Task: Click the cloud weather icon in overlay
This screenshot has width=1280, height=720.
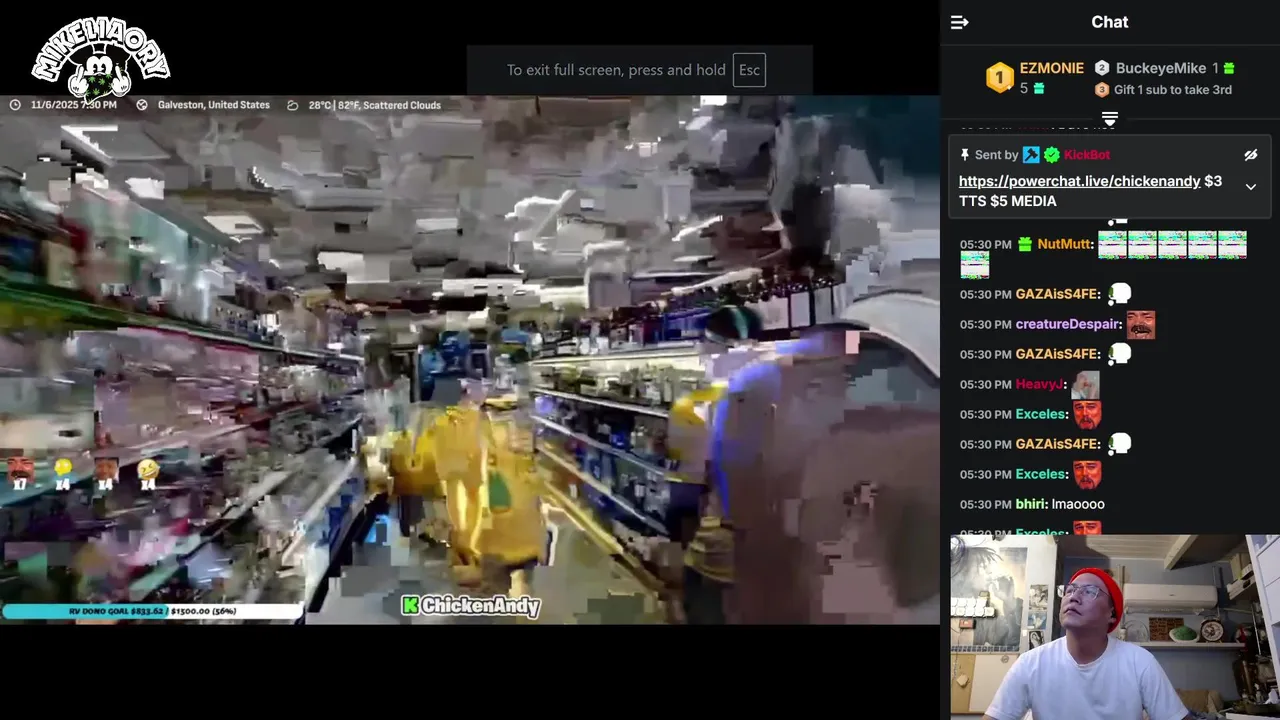Action: (292, 105)
